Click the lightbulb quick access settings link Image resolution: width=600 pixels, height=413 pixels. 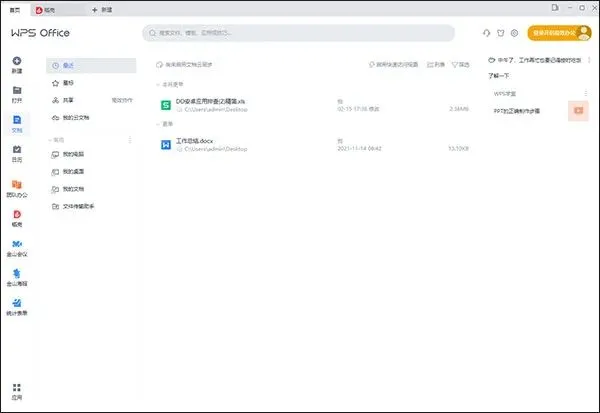[x=393, y=64]
